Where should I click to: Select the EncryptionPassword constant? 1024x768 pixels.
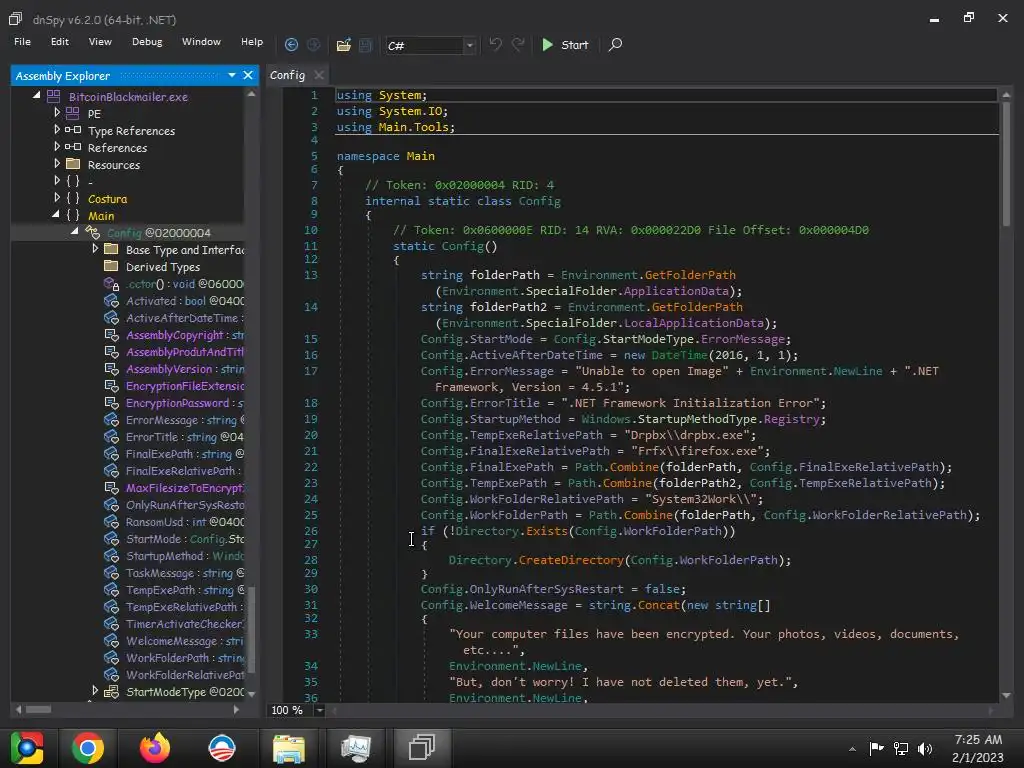coord(185,402)
